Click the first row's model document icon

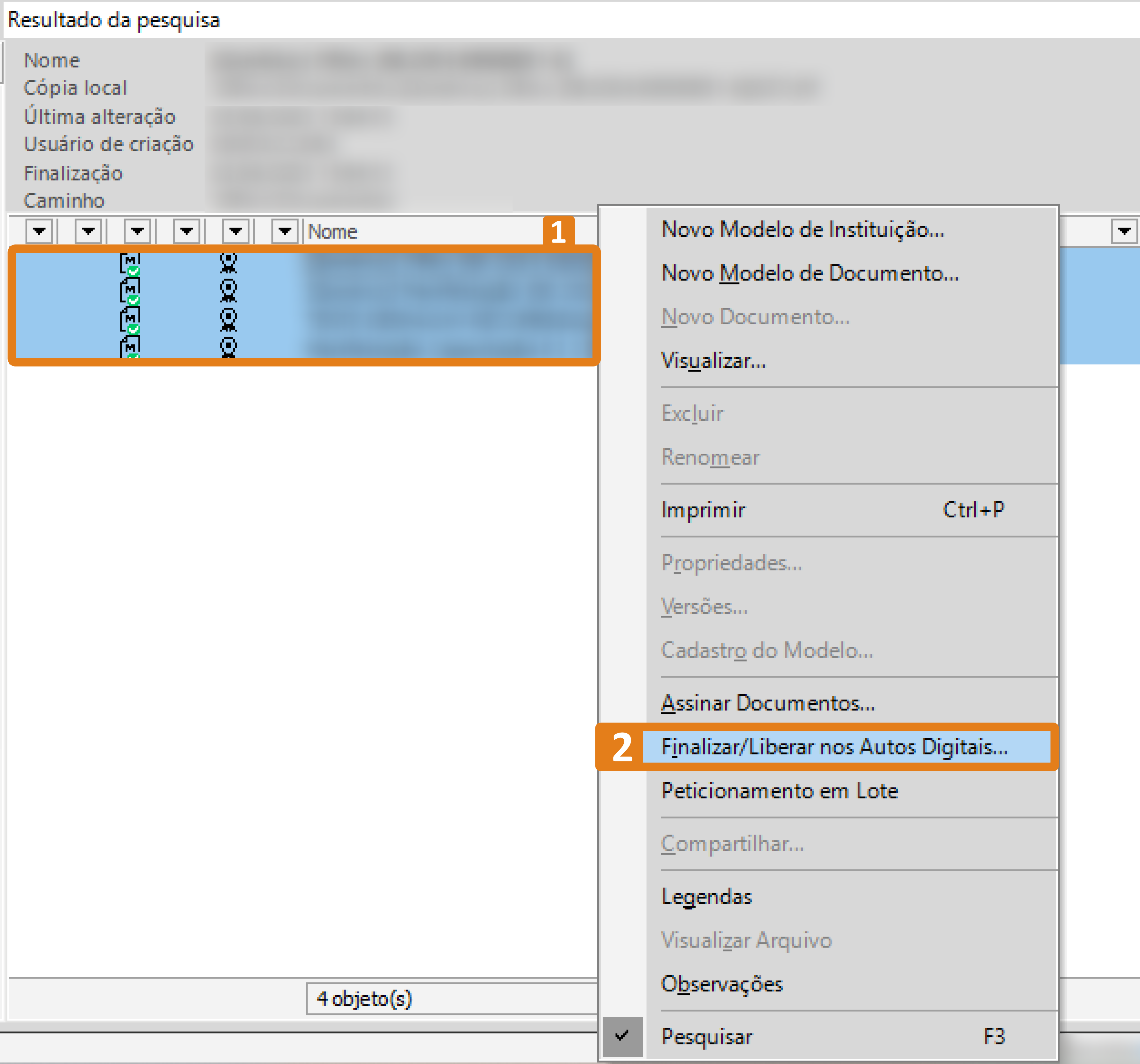click(x=130, y=264)
